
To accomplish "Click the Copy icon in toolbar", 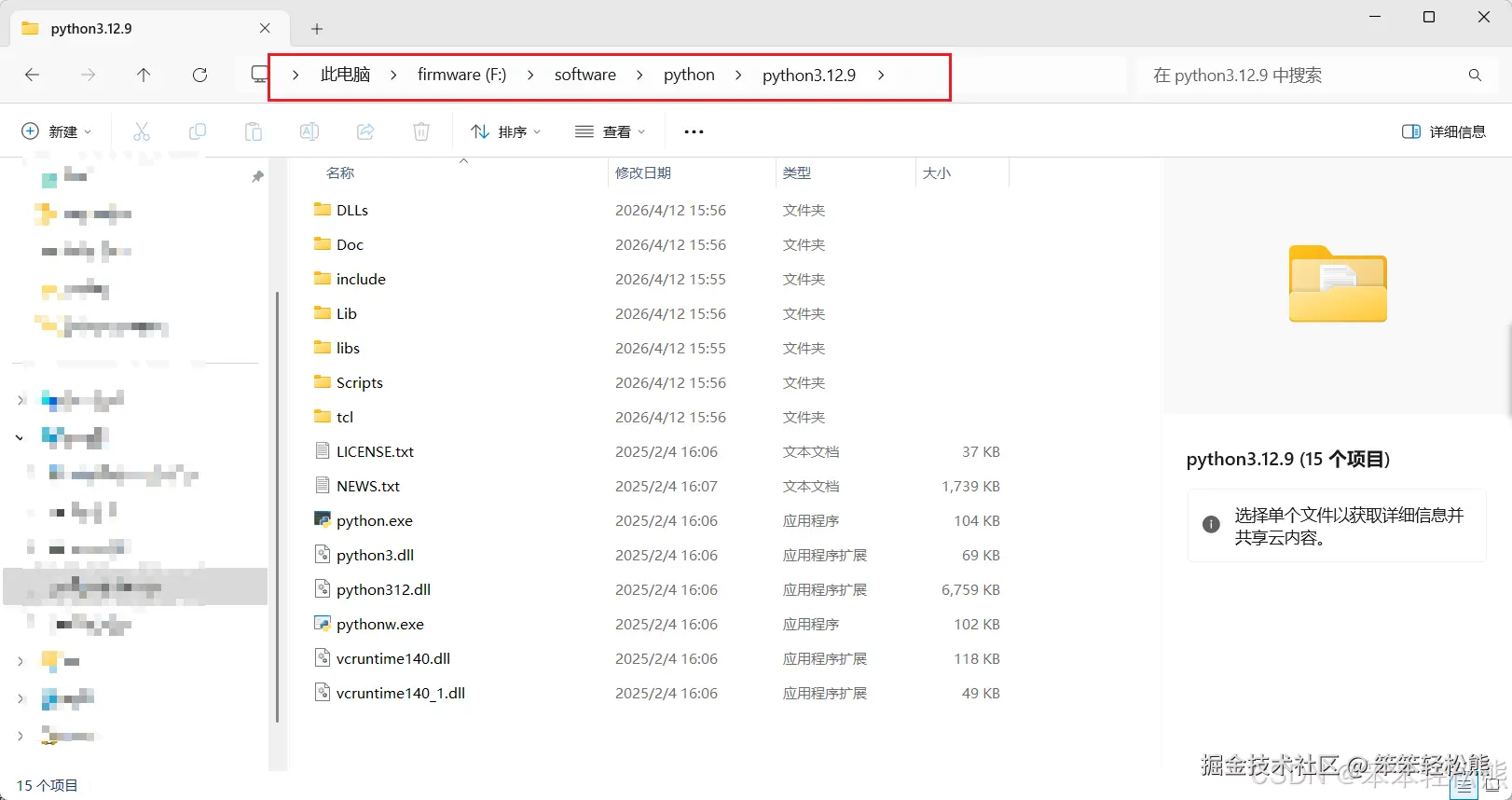I will (198, 131).
